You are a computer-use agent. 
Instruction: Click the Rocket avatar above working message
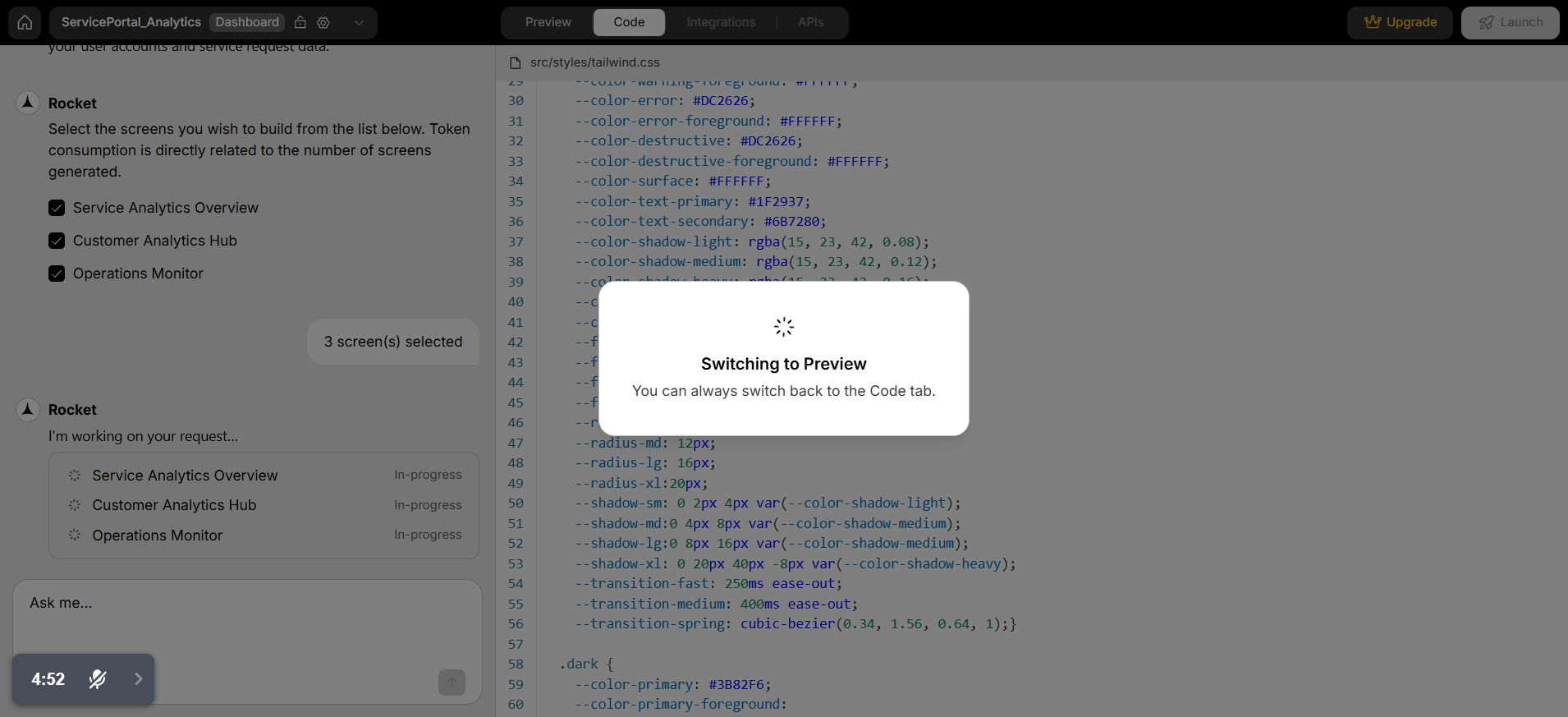point(28,409)
